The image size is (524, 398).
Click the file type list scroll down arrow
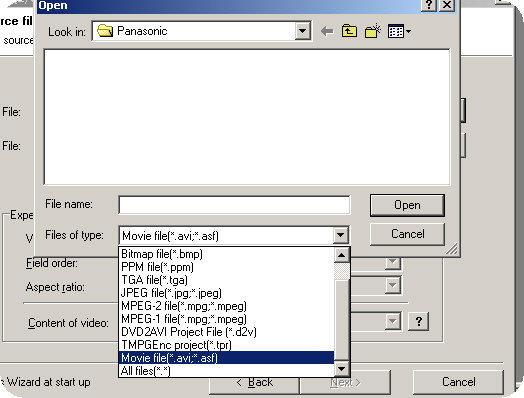(x=342, y=369)
